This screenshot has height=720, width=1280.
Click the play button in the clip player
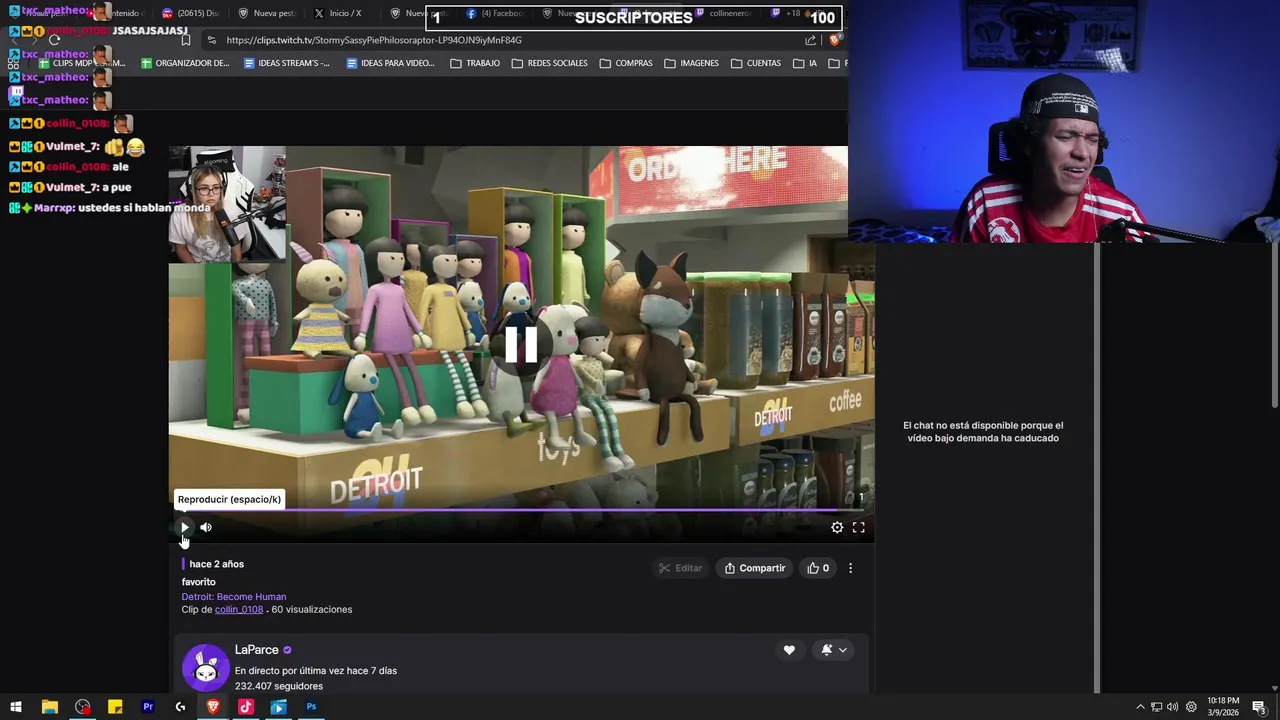pos(184,527)
